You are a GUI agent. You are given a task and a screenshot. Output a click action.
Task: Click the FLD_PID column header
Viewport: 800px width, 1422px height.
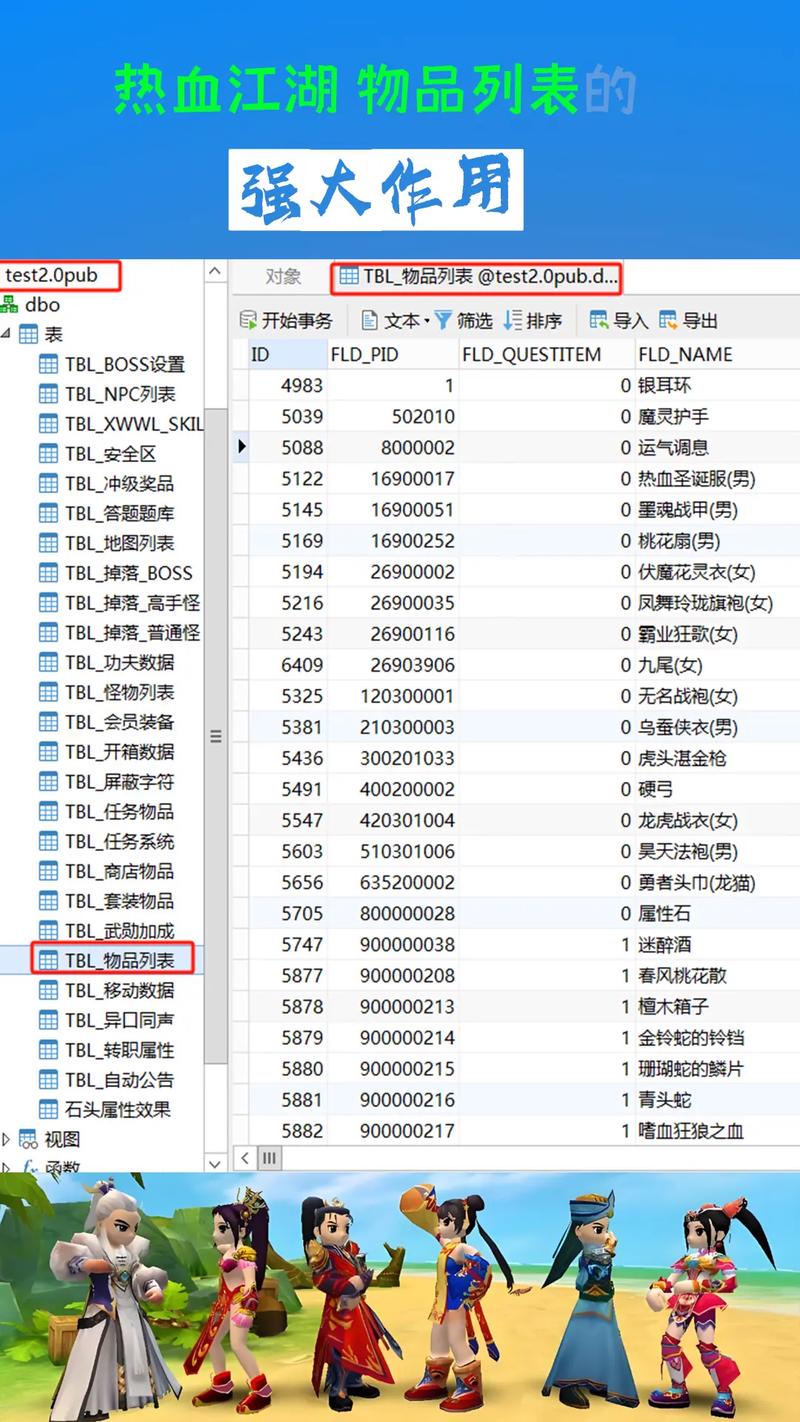[x=393, y=354]
